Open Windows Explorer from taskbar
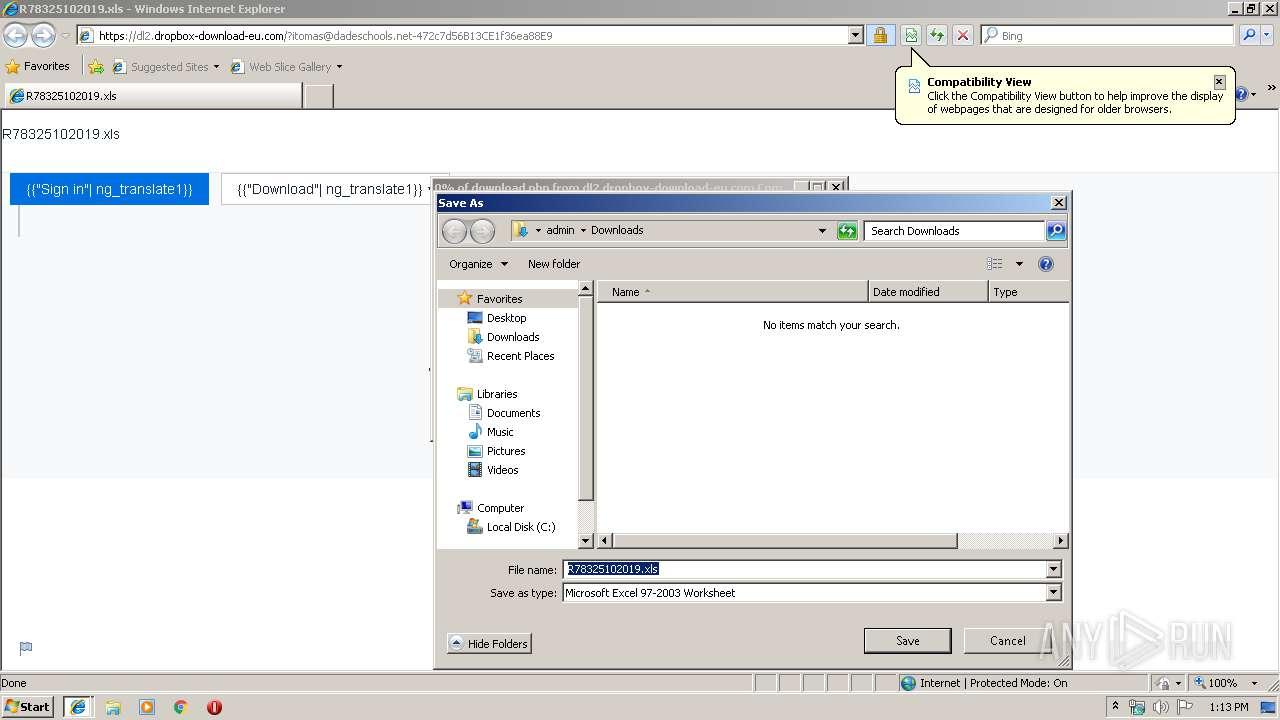This screenshot has width=1280, height=720. click(113, 707)
